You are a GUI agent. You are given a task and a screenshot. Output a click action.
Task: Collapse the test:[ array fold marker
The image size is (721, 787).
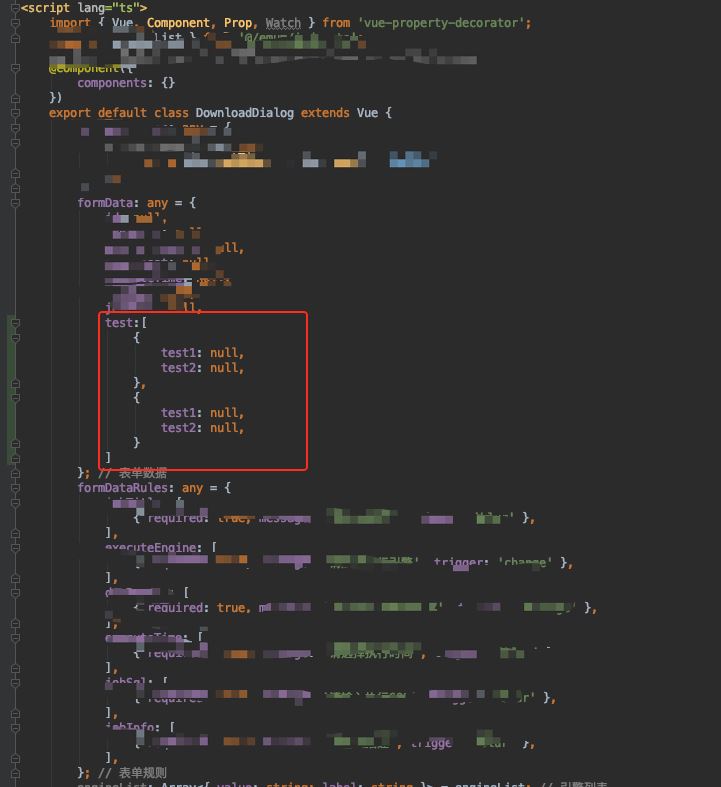(x=15, y=323)
